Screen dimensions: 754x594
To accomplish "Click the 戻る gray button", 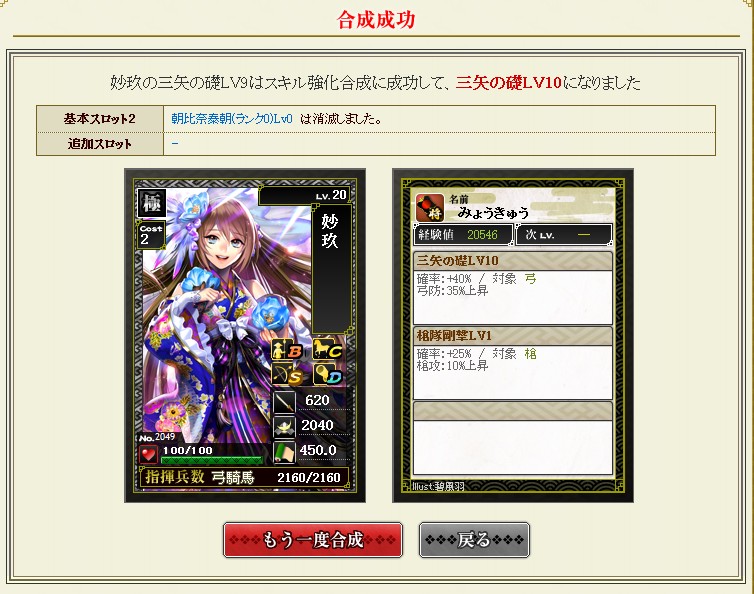I will pos(474,540).
